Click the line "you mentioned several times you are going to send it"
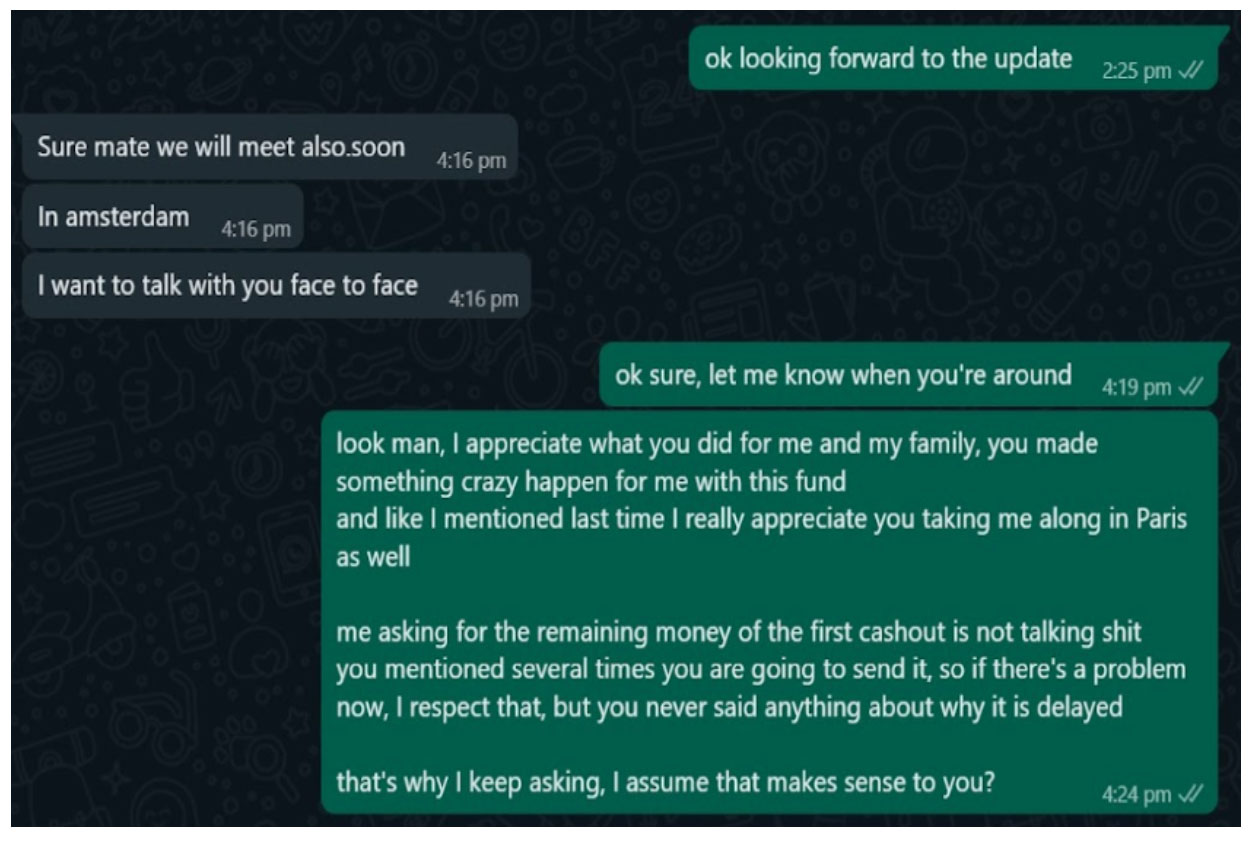1258x846 pixels. pyautogui.click(x=760, y=669)
